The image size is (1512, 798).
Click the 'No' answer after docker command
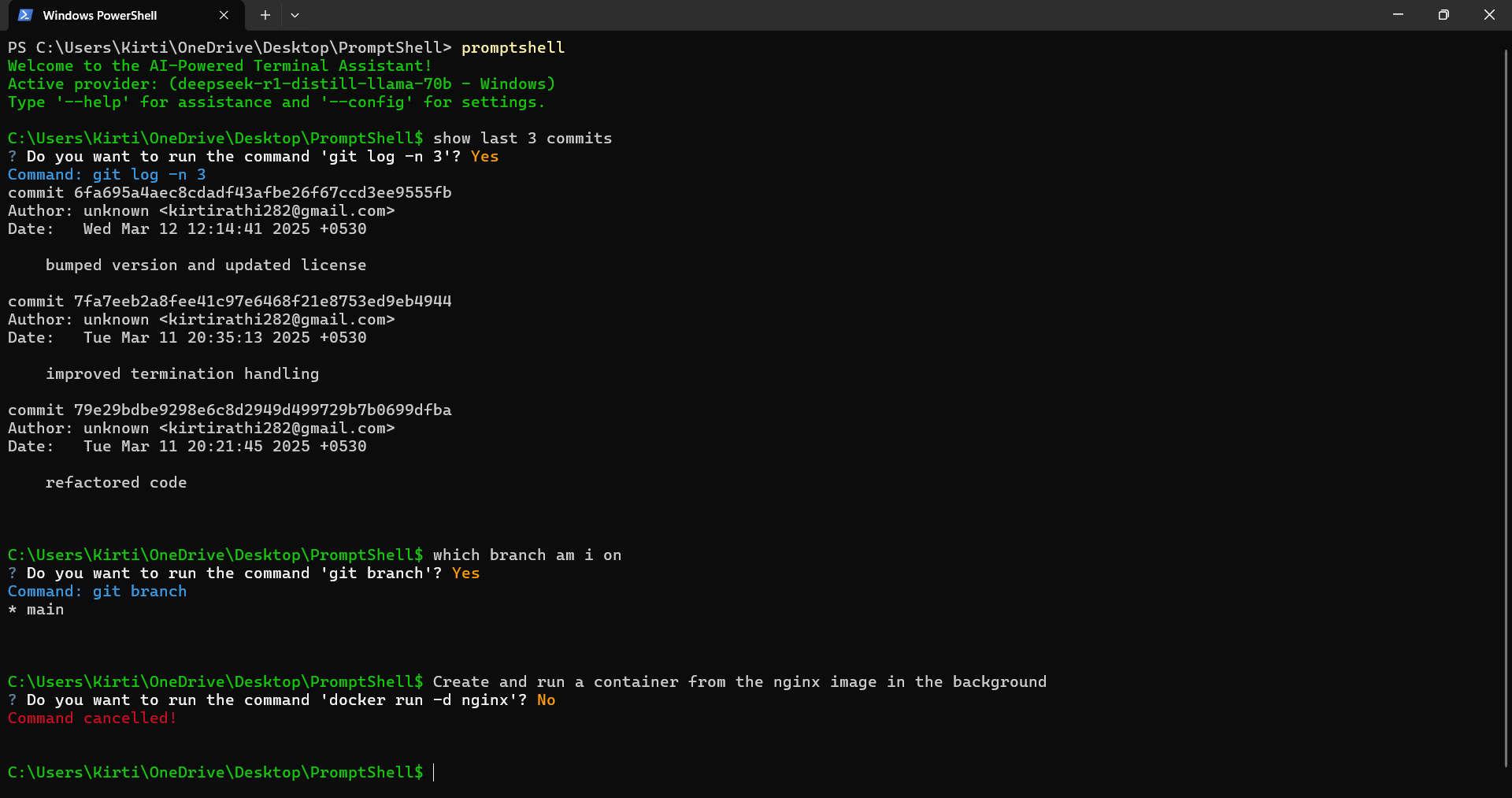(x=546, y=700)
